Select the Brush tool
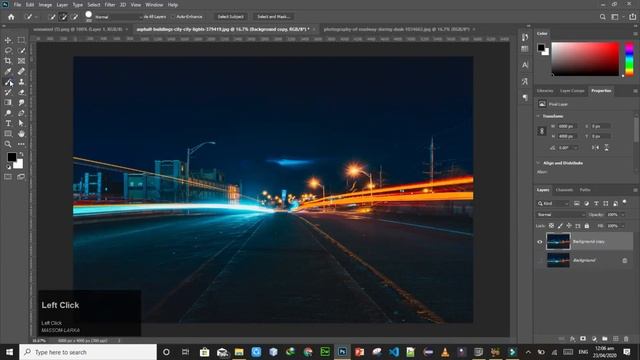The height and width of the screenshot is (360, 640). tap(8, 82)
